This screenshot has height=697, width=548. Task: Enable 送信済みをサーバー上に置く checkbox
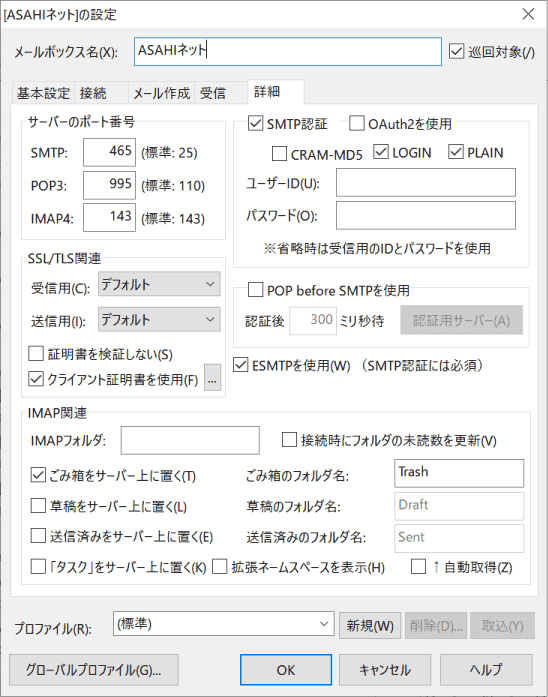38,536
